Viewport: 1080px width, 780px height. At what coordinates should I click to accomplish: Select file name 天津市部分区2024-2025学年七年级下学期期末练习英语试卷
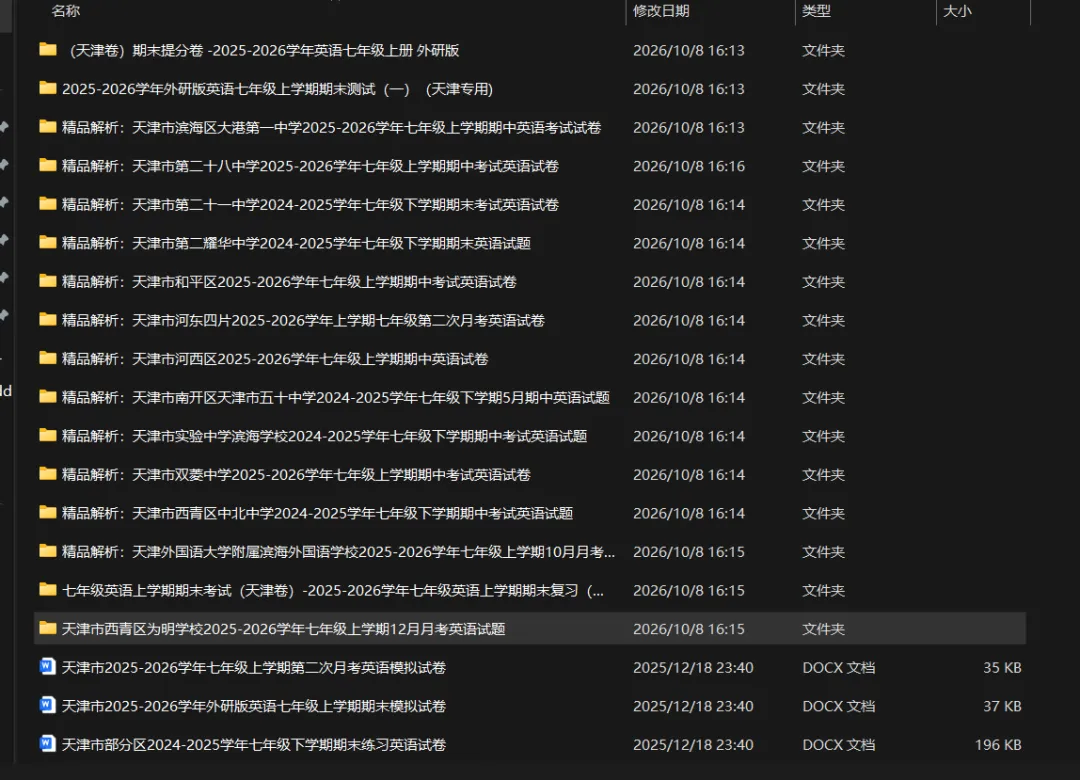254,745
